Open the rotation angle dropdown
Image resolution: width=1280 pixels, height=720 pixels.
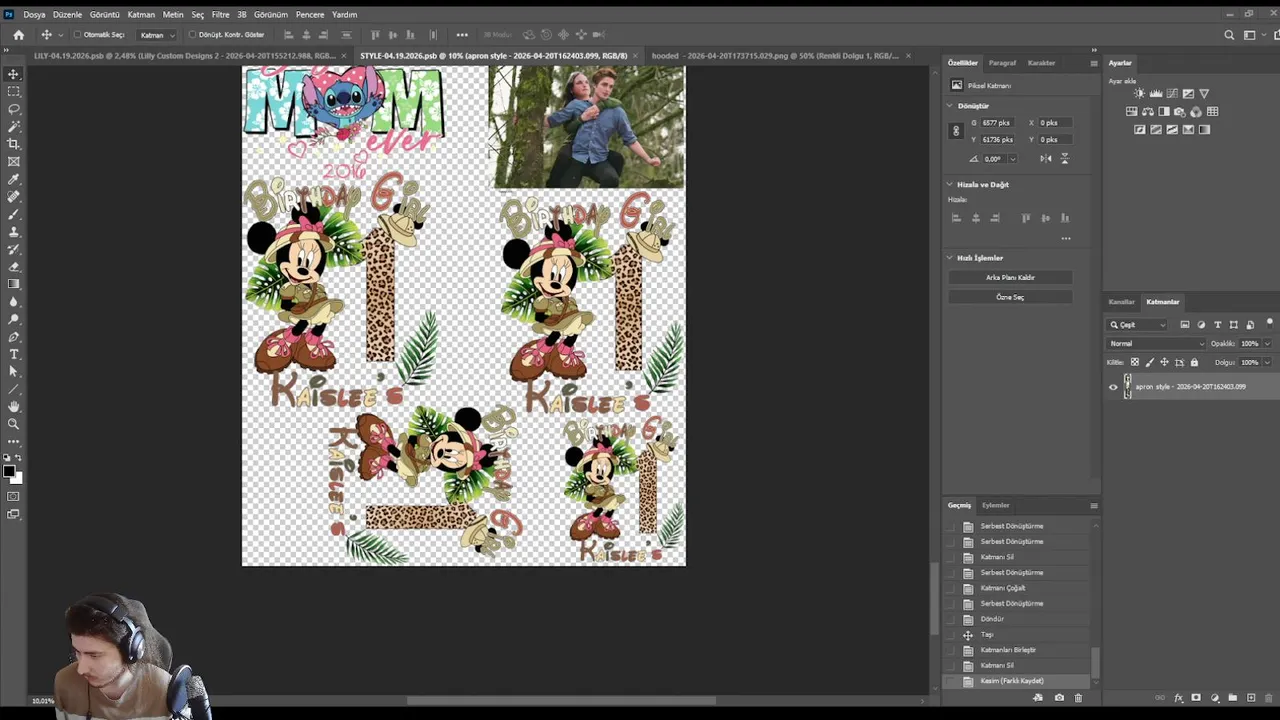[1013, 158]
